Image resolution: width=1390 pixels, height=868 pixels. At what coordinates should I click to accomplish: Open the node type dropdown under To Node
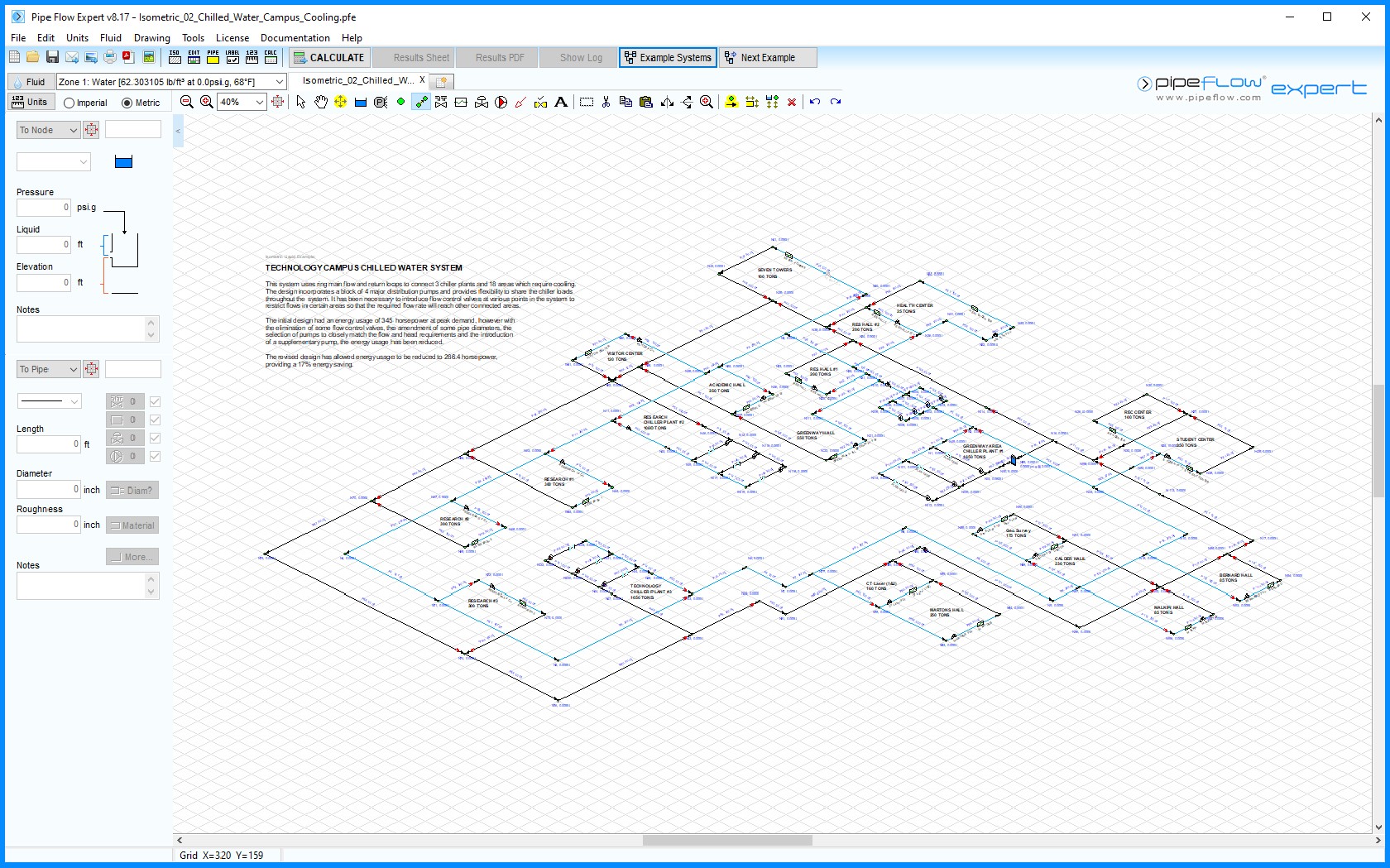(x=54, y=162)
